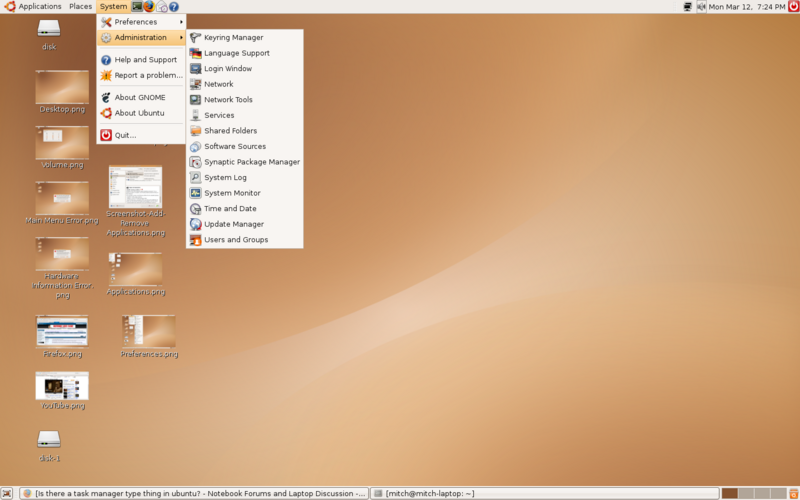800x500 pixels.
Task: Open the disk-1 drive desktop icon
Action: coord(49,439)
